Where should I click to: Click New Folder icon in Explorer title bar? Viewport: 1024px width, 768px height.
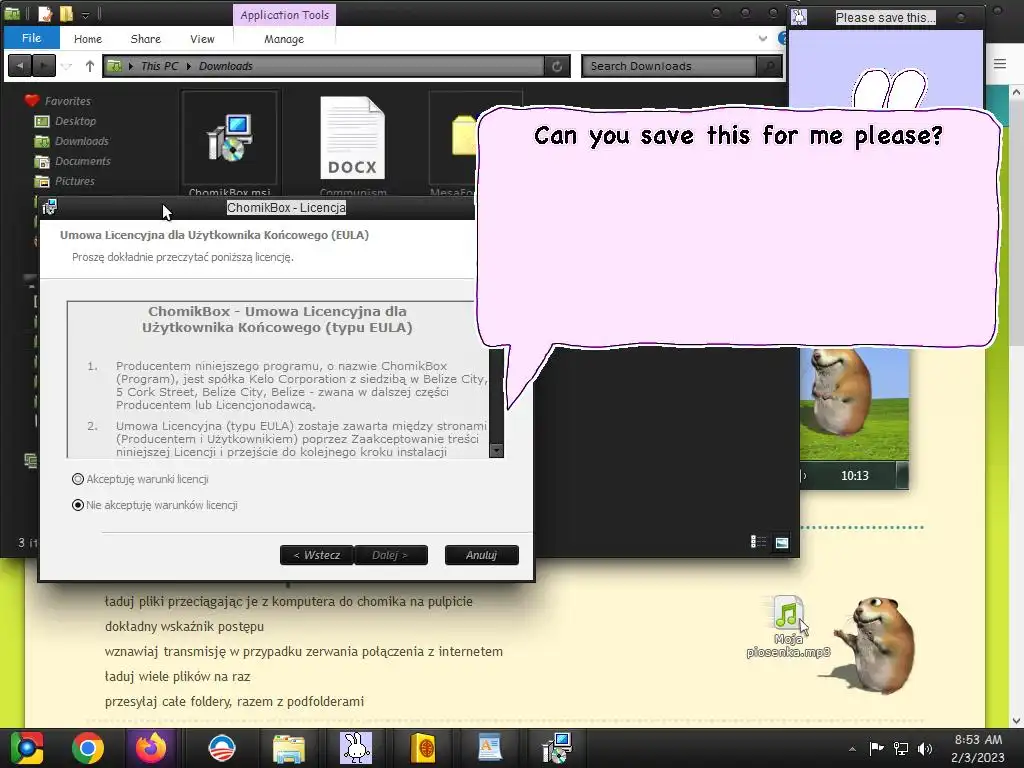(x=66, y=13)
